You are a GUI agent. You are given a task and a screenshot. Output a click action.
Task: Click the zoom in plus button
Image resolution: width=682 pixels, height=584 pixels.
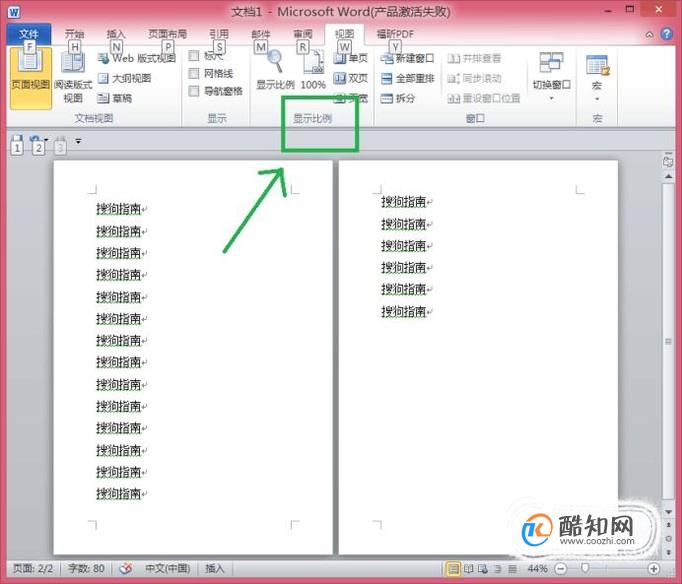(653, 568)
